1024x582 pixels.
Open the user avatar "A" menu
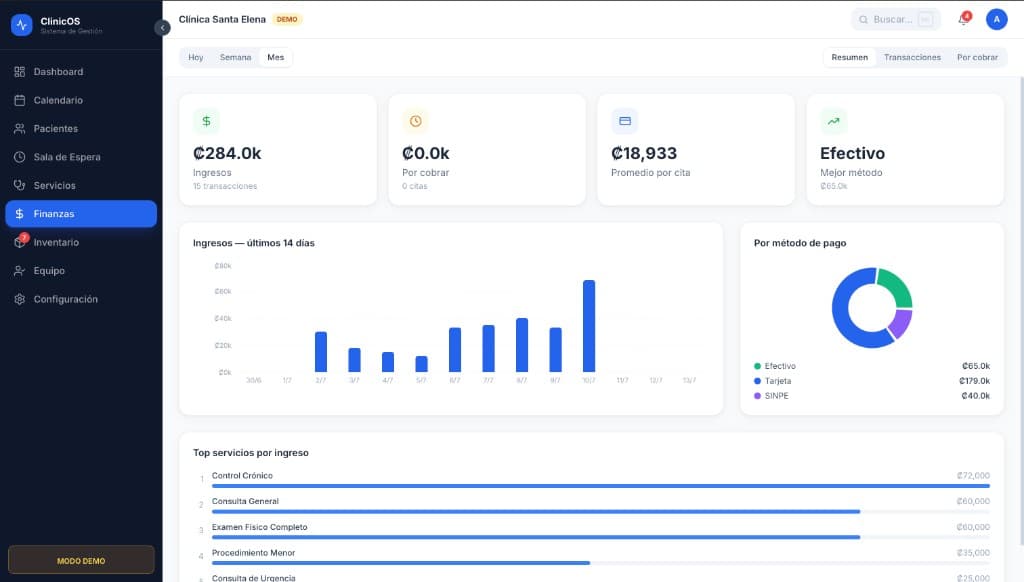click(x=997, y=20)
